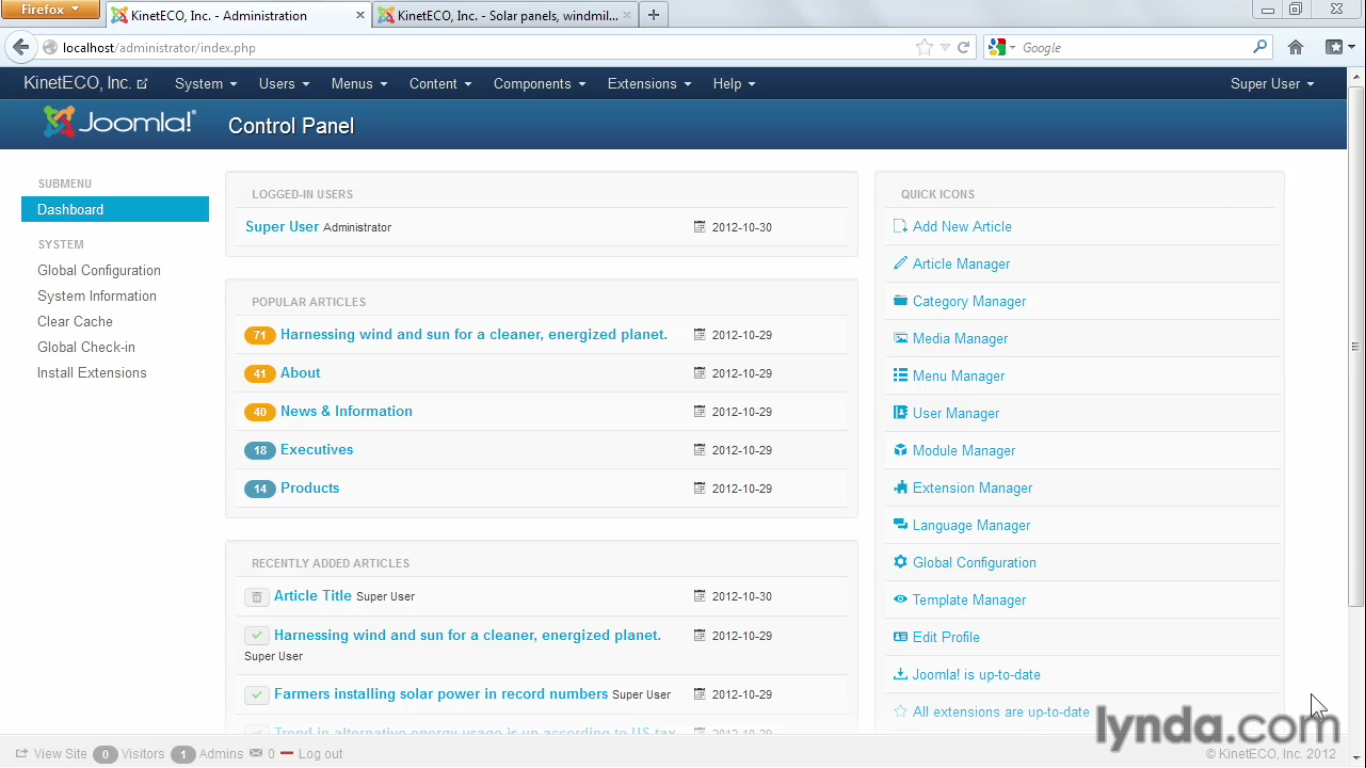Click the Global Configuration gear icon
Image resolution: width=1366 pixels, height=768 pixels.
[900, 562]
